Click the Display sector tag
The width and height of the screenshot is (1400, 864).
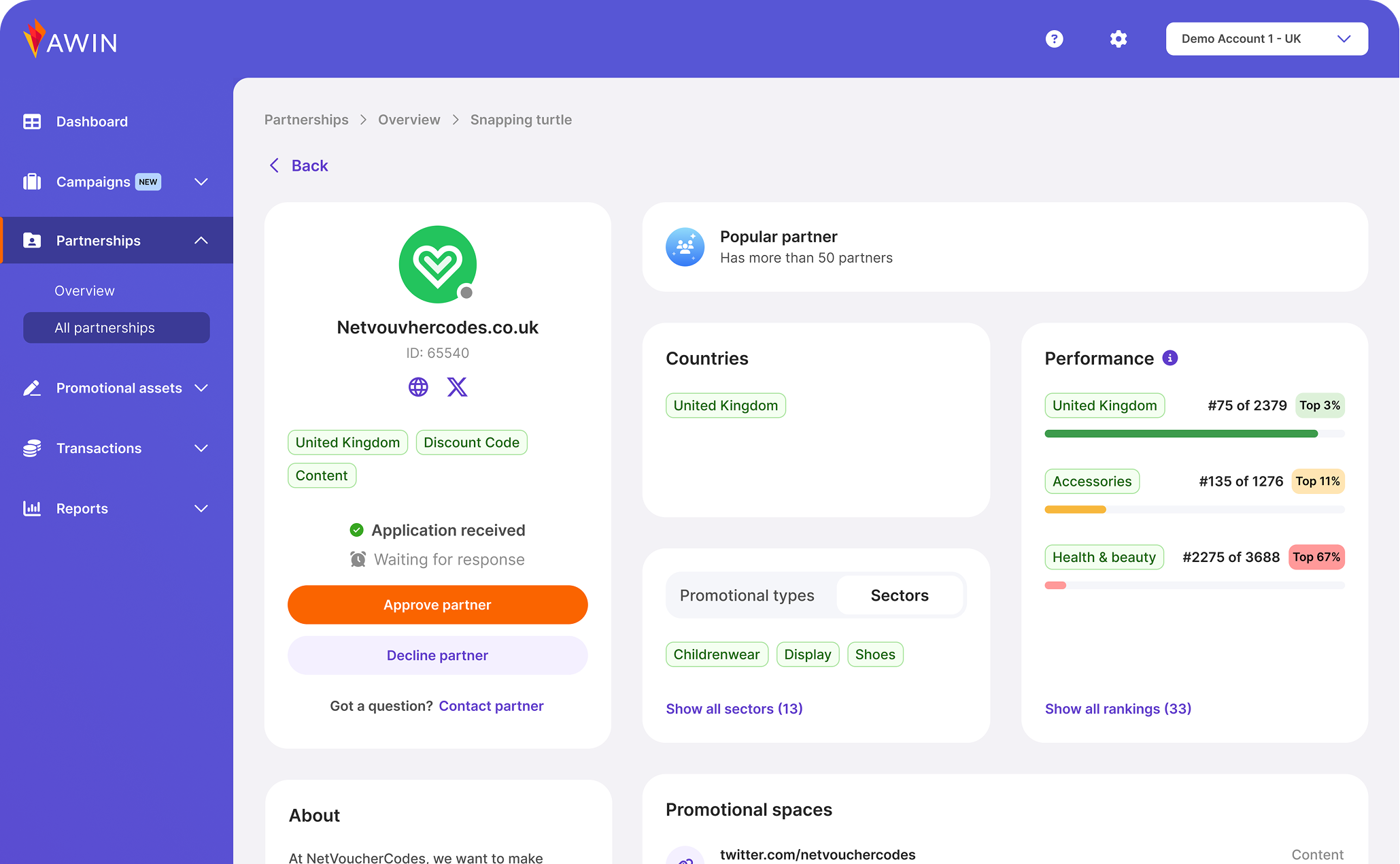[x=808, y=654]
